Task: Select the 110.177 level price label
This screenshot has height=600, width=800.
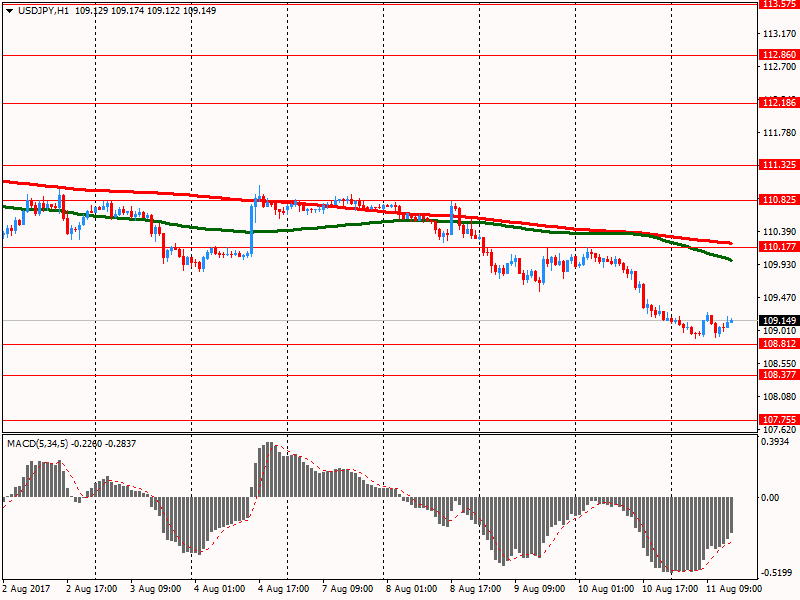Action: coord(779,246)
